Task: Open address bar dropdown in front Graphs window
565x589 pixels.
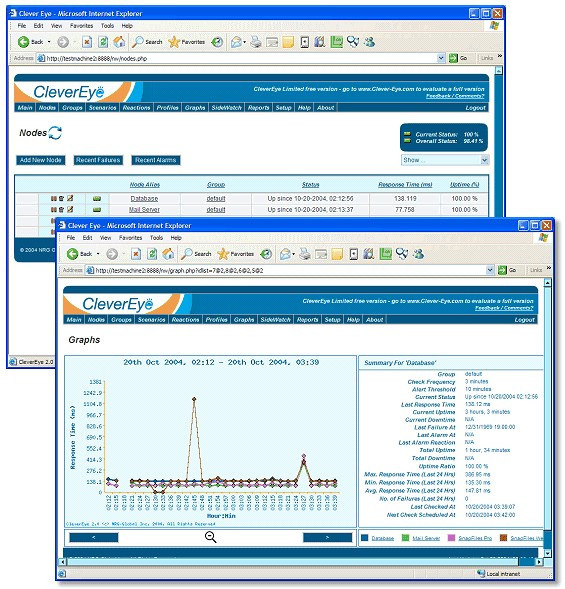Action: [490, 270]
